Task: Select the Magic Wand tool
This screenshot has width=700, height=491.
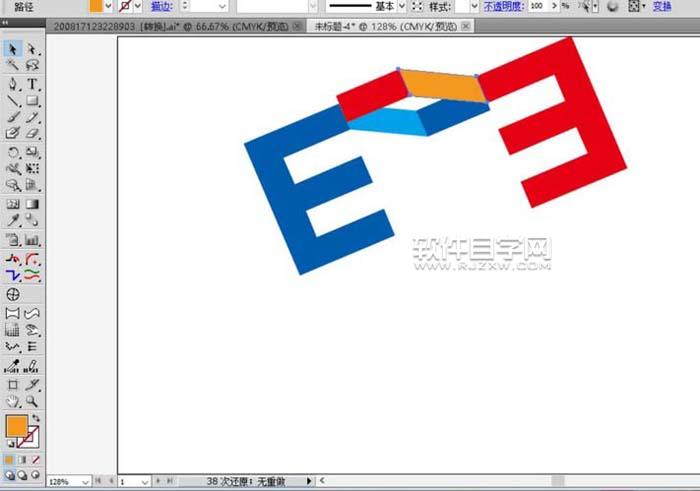Action: [13, 65]
